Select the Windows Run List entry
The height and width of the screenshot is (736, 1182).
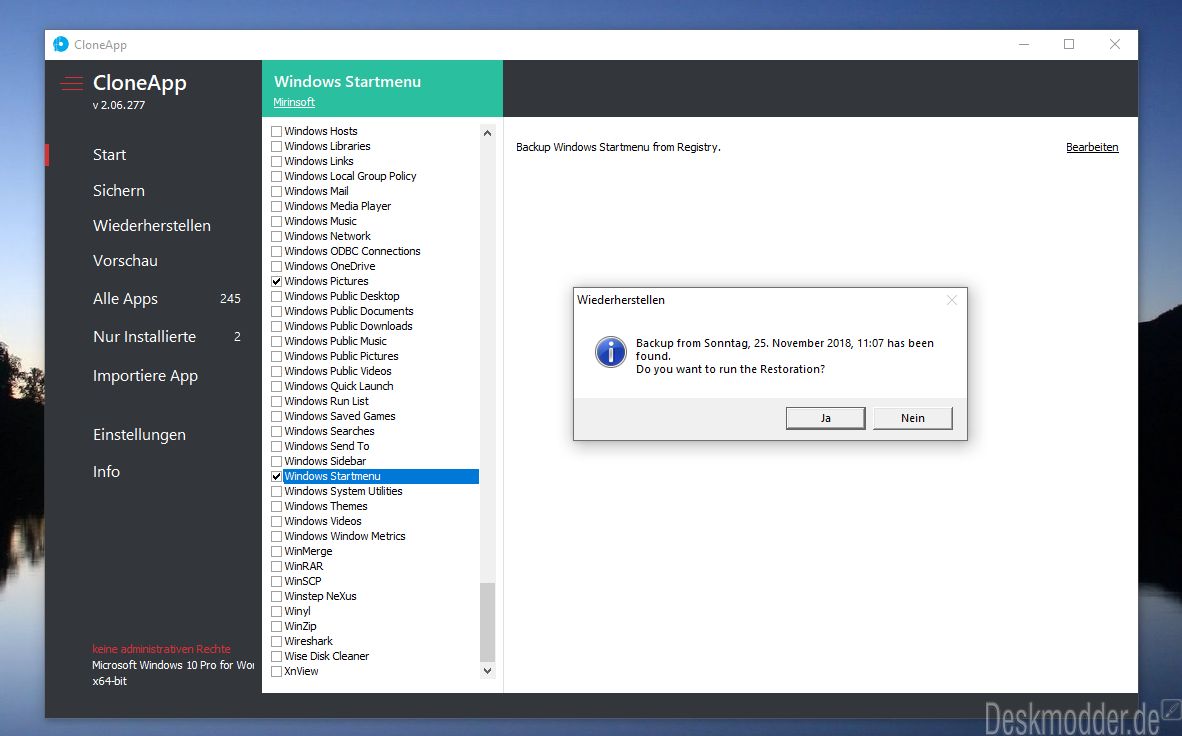pos(326,401)
